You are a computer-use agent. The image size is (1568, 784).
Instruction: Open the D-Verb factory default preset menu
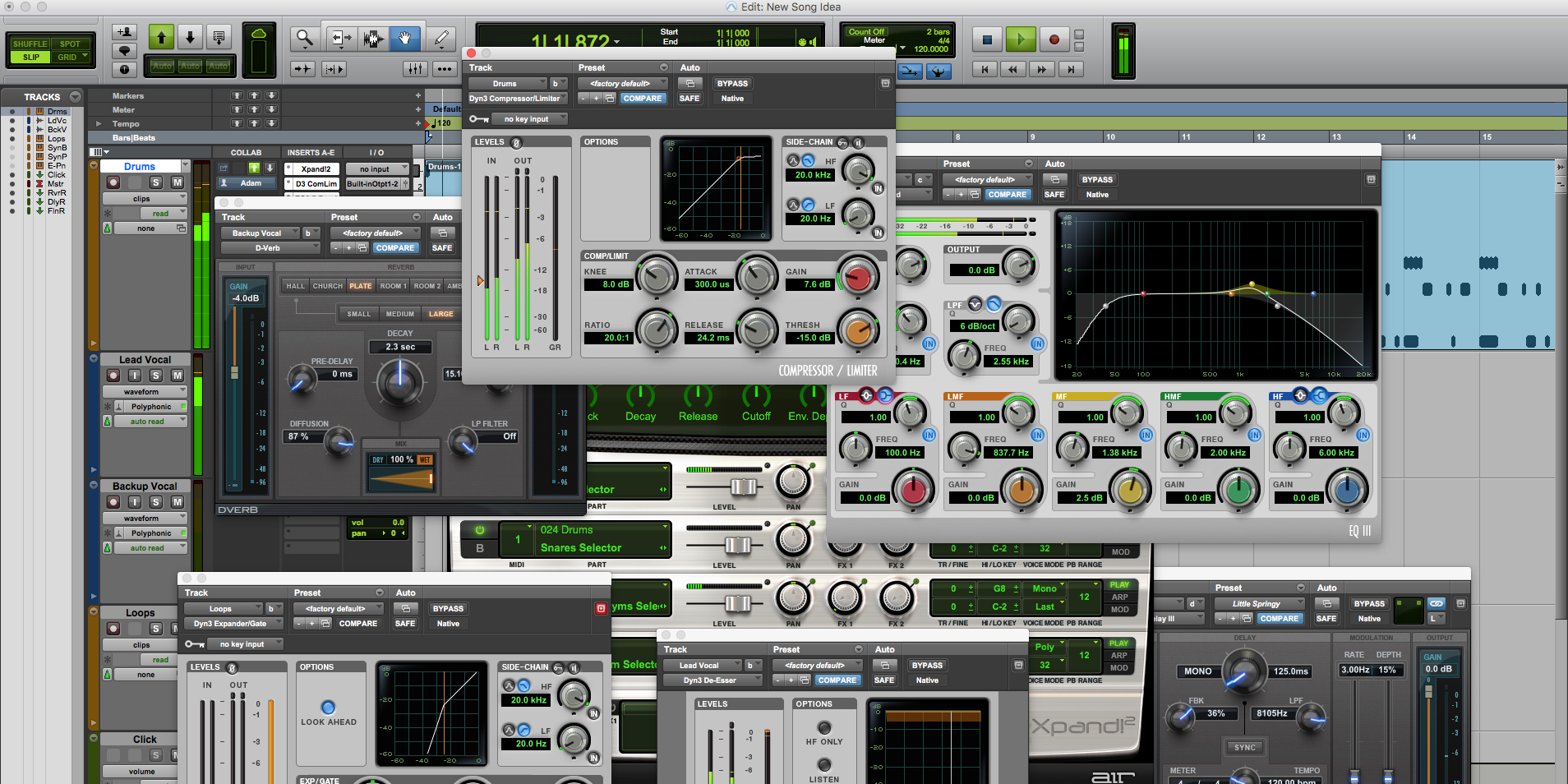click(x=376, y=233)
